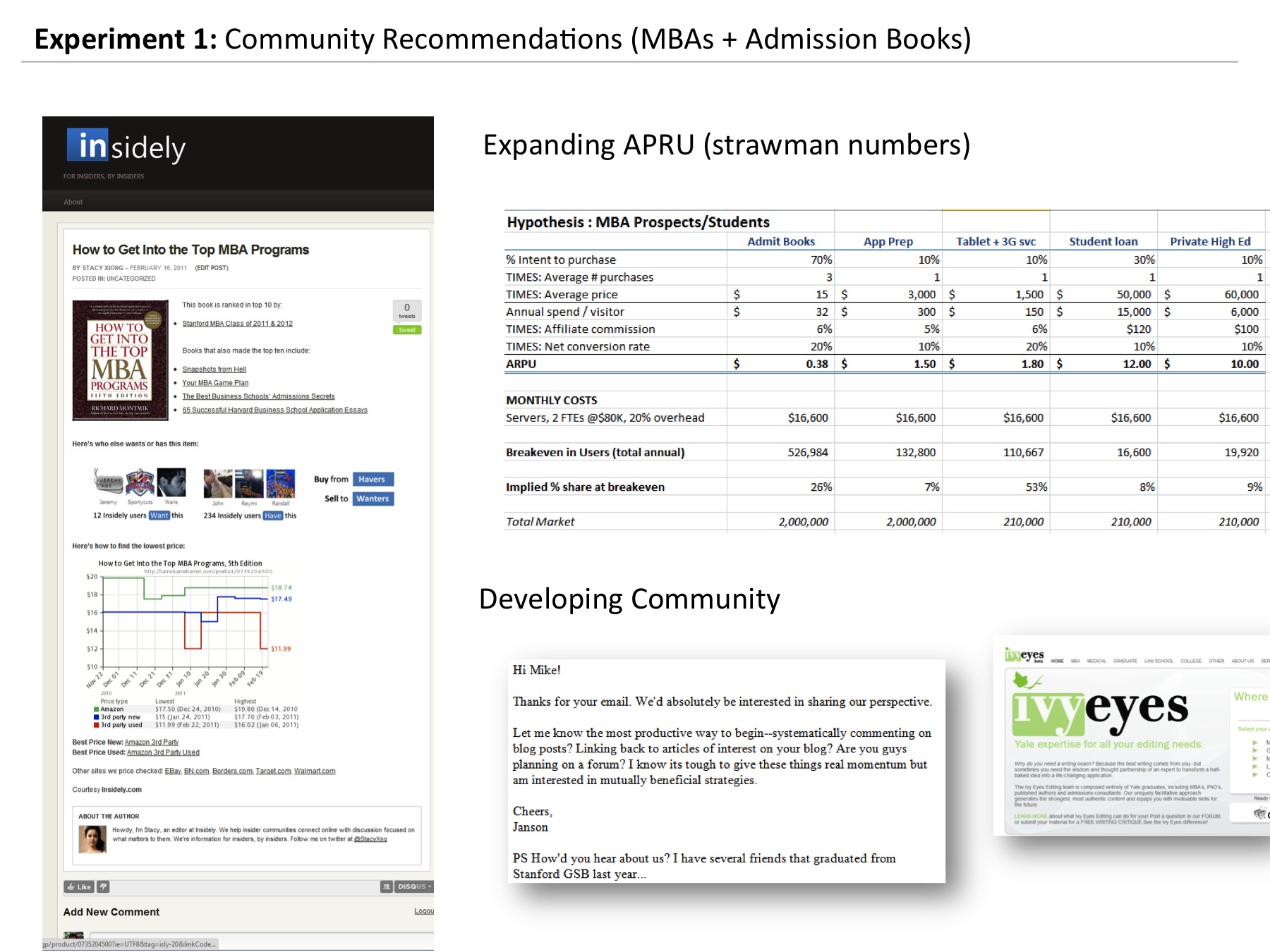Click the $18.74 Amazon price label on chart
The height and width of the screenshot is (952, 1270).
pyautogui.click(x=282, y=587)
